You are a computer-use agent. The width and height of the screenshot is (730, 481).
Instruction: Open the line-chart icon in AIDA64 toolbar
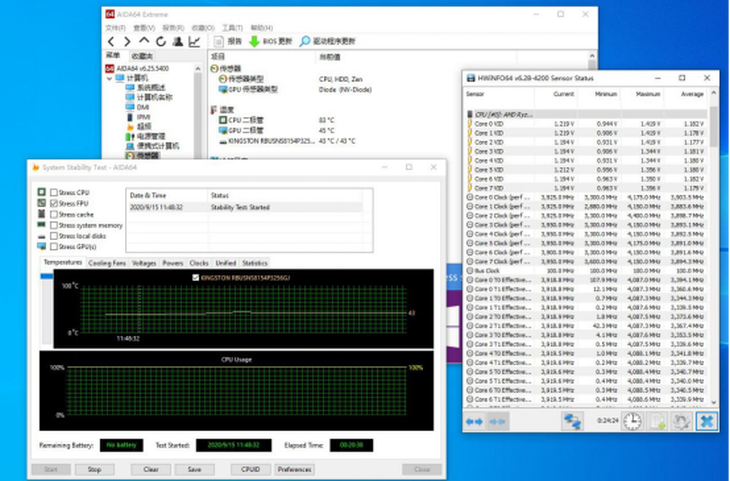[x=194, y=41]
